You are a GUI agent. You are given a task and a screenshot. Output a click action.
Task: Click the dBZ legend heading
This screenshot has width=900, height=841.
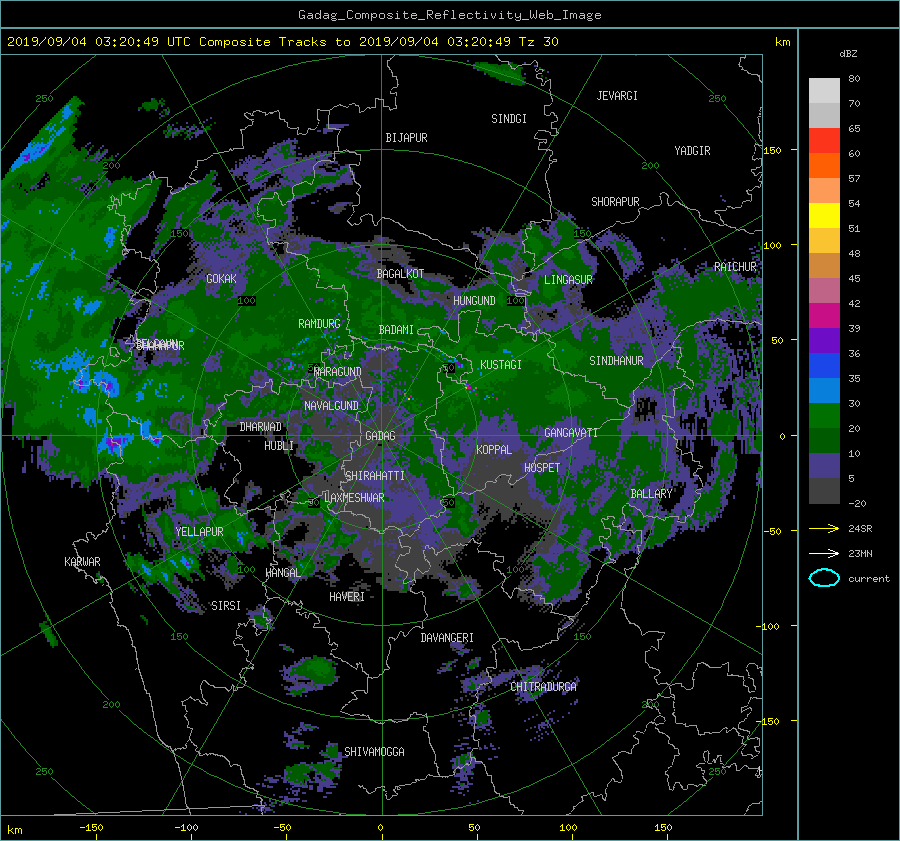coord(848,53)
